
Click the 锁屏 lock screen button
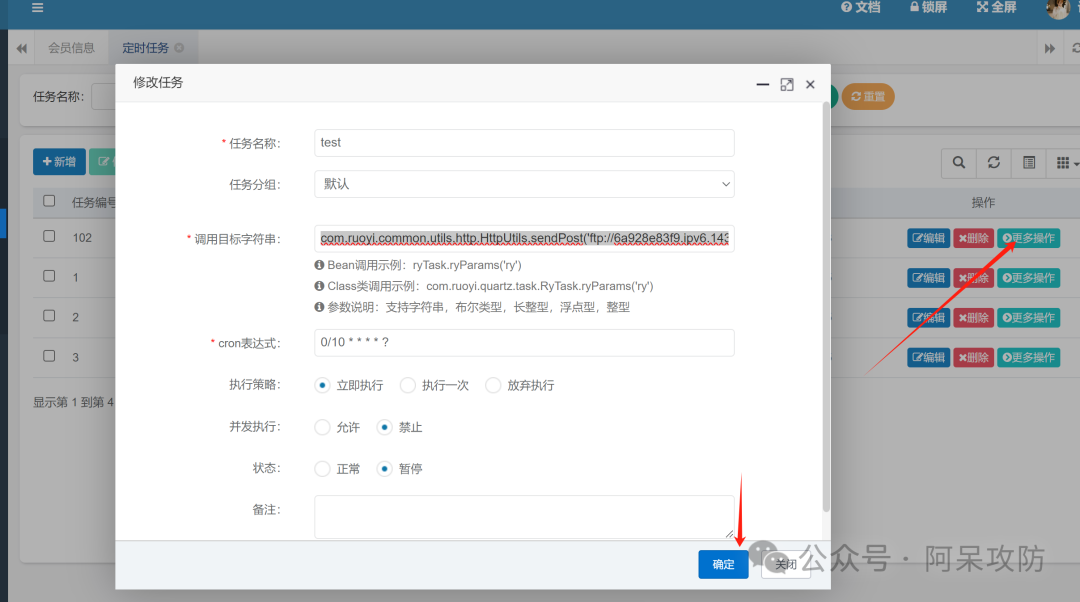[x=928, y=7]
